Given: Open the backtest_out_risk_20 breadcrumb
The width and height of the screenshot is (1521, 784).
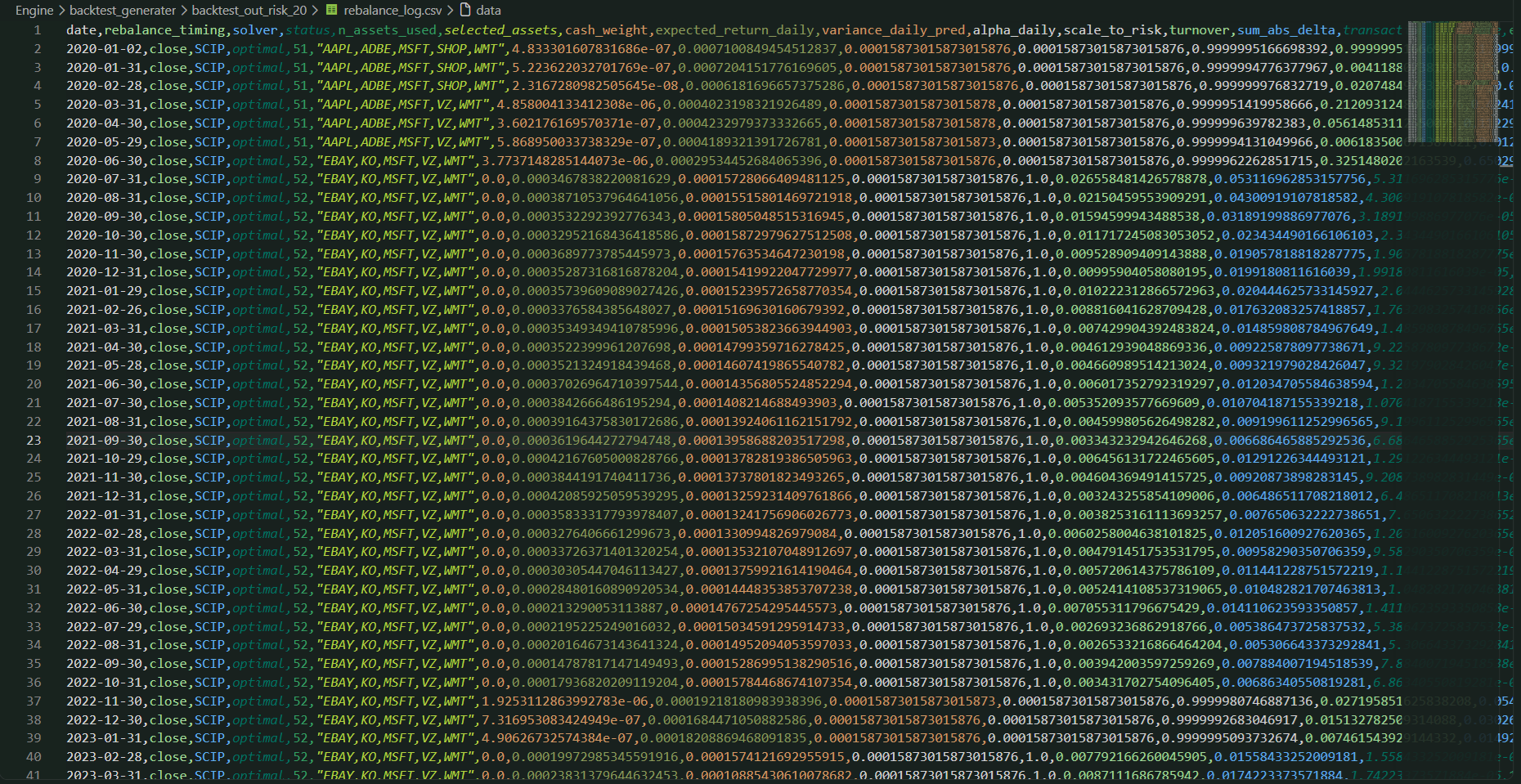Looking at the screenshot, I should click(249, 10).
